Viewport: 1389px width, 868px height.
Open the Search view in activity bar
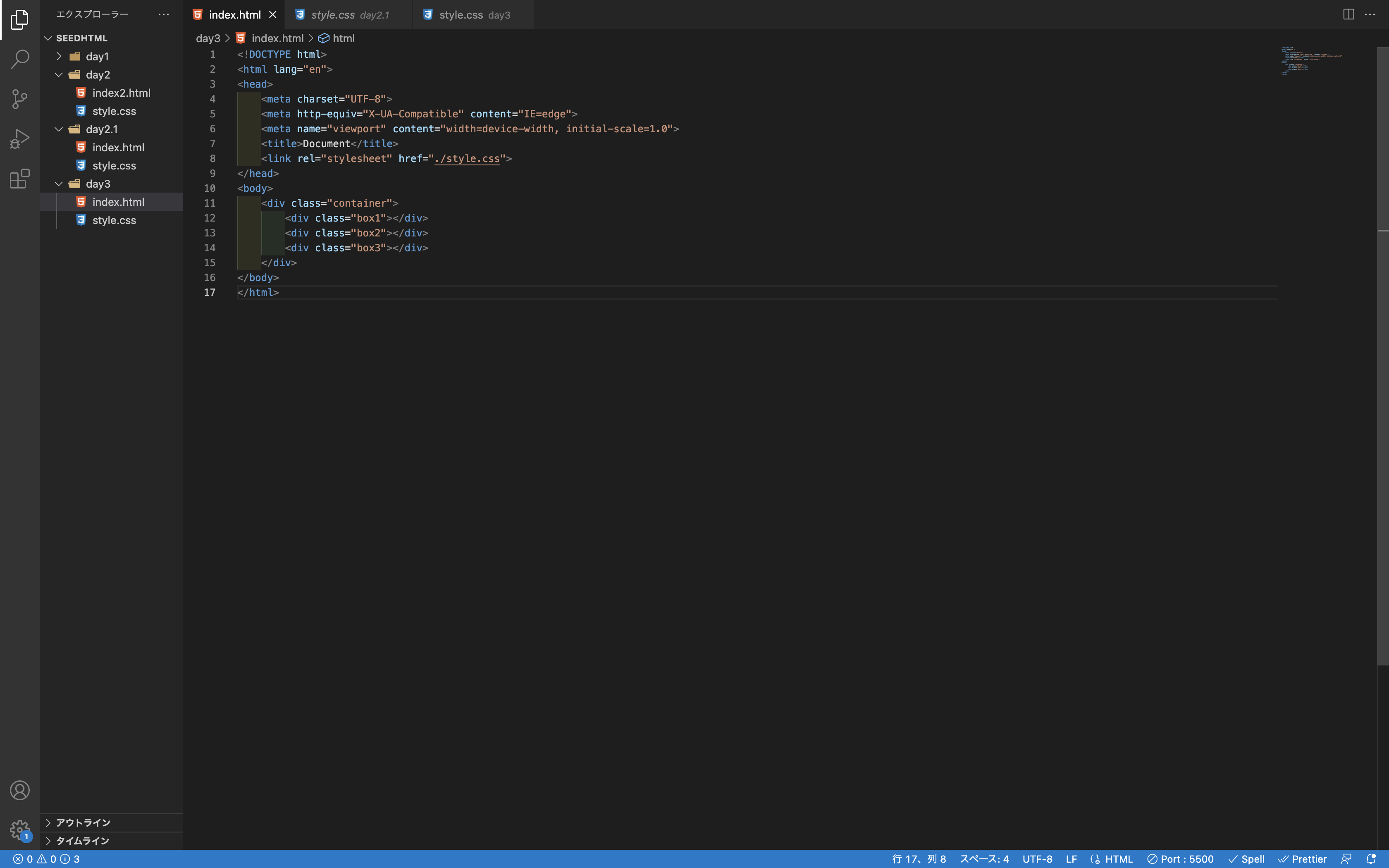pos(19,59)
